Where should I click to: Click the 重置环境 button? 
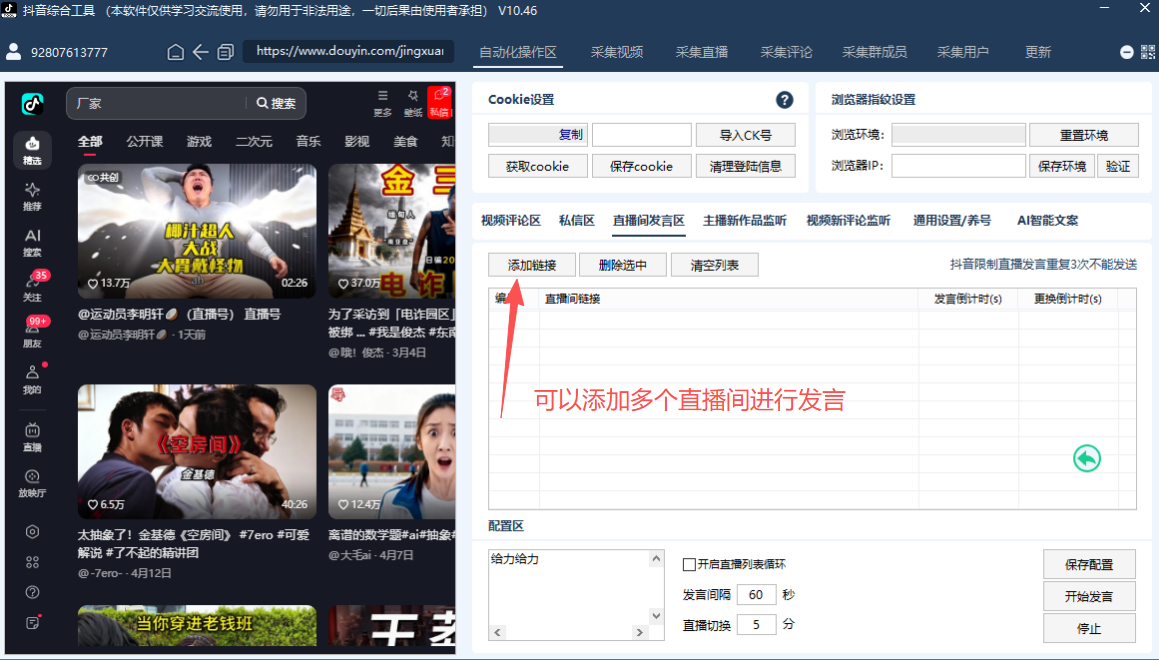[x=1084, y=135]
